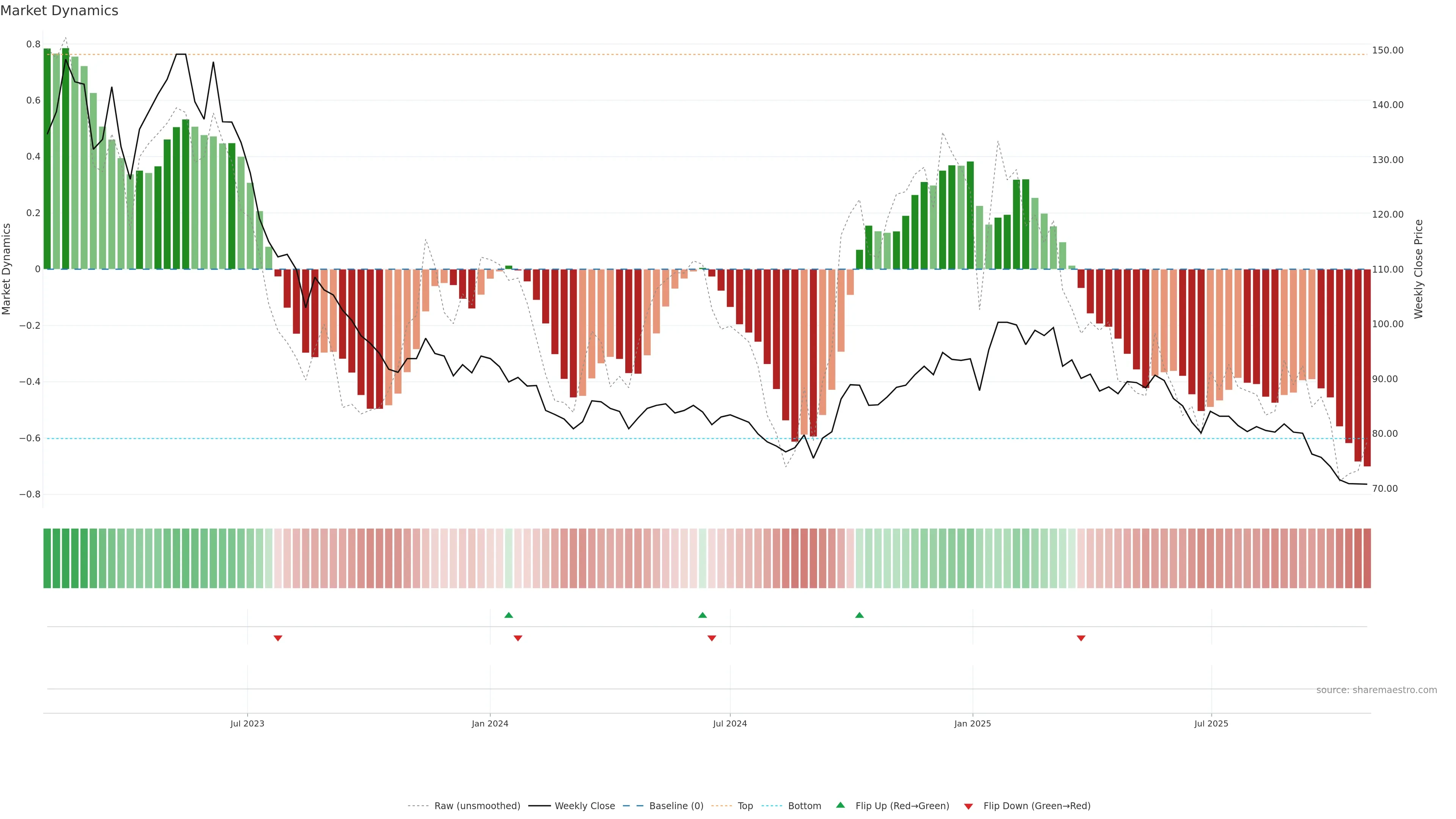Click the Jan 2025 x-axis label
The width and height of the screenshot is (1456, 819).
click(972, 723)
